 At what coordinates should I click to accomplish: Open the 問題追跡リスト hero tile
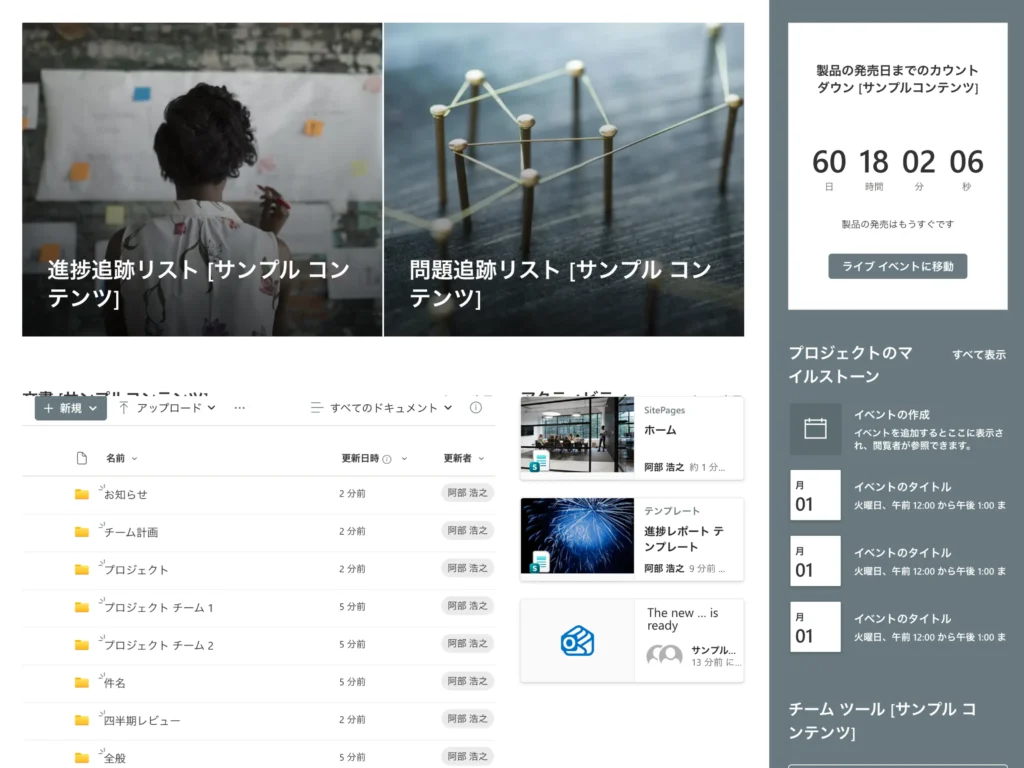(564, 180)
